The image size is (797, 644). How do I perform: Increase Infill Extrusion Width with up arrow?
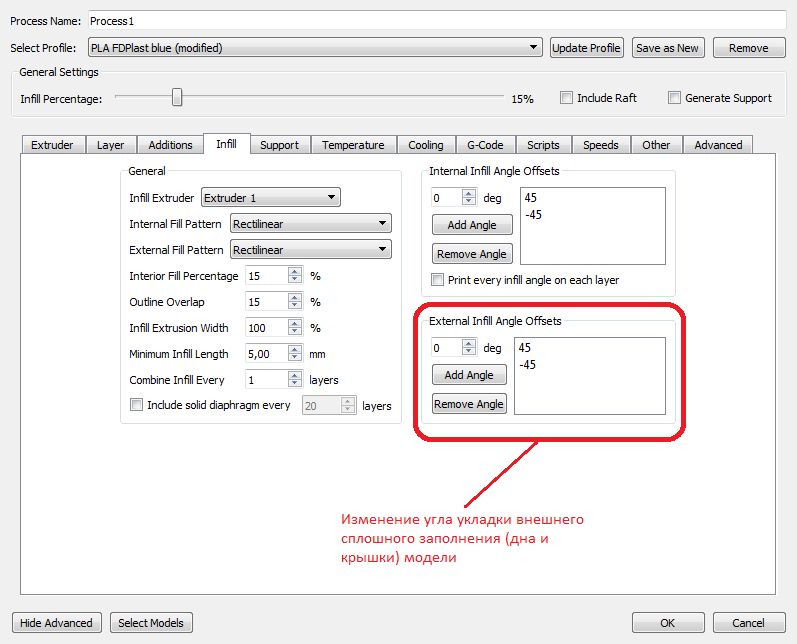click(x=295, y=323)
